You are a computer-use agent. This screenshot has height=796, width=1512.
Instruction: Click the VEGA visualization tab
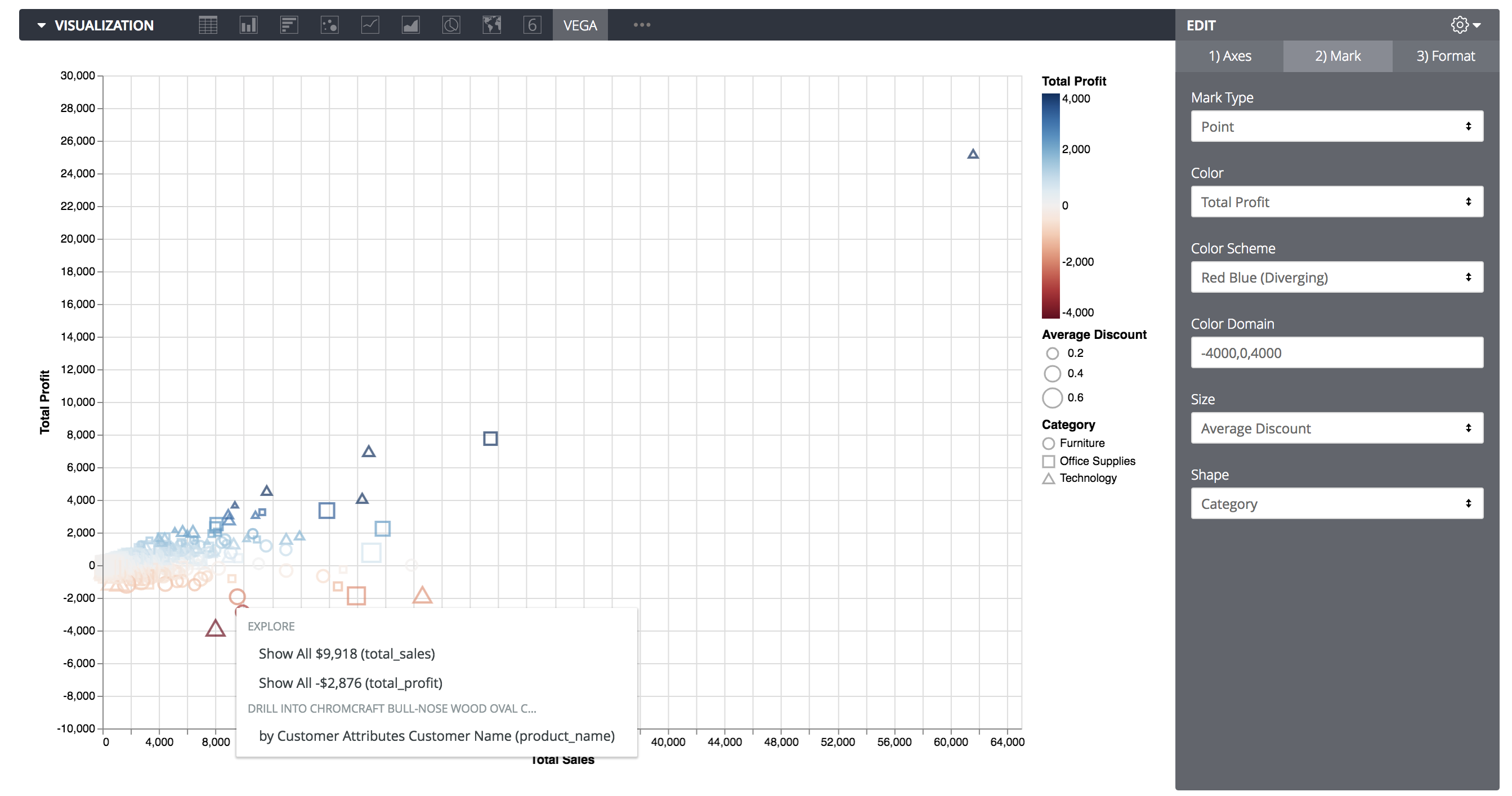point(581,25)
